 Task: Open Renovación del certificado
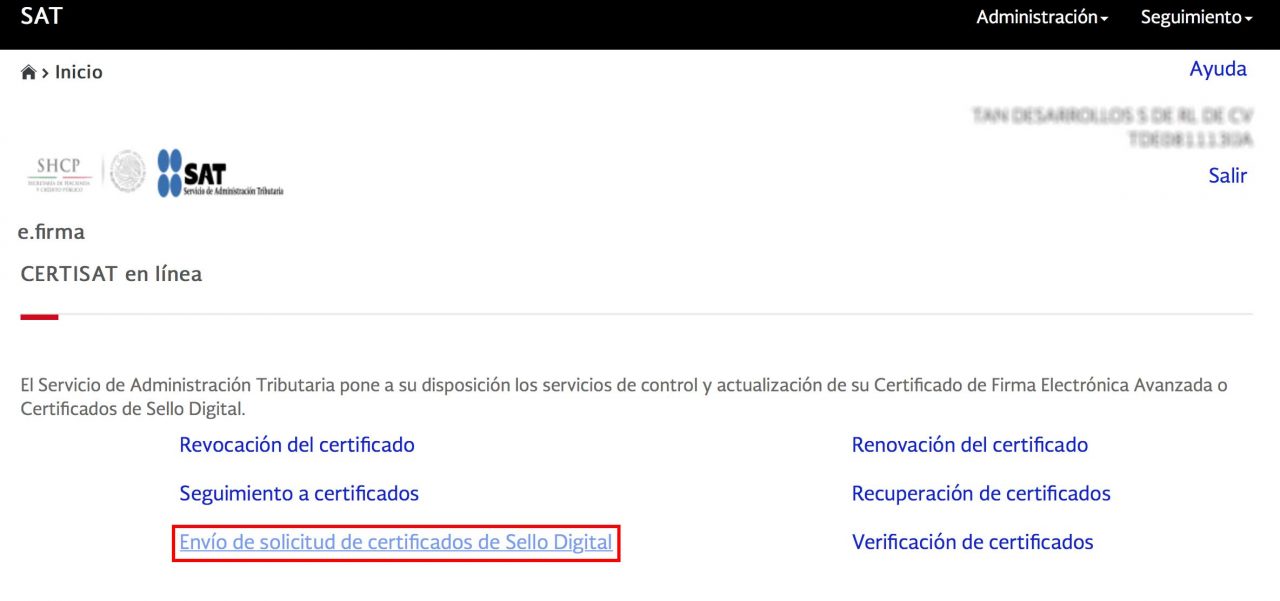970,445
